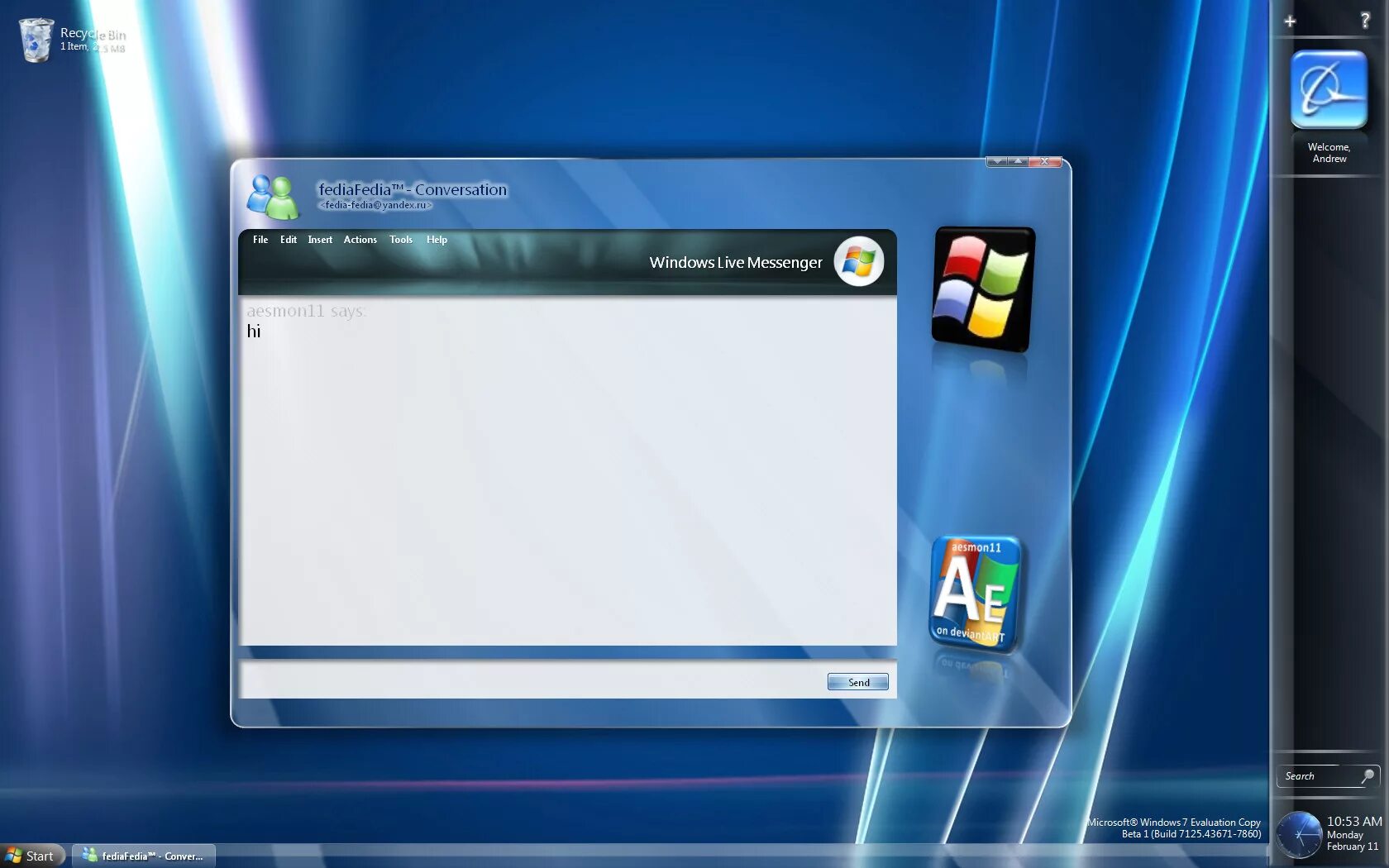The image size is (1389, 868).
Task: Click the 'Windows Live Messenger' header text
Action: click(736, 263)
